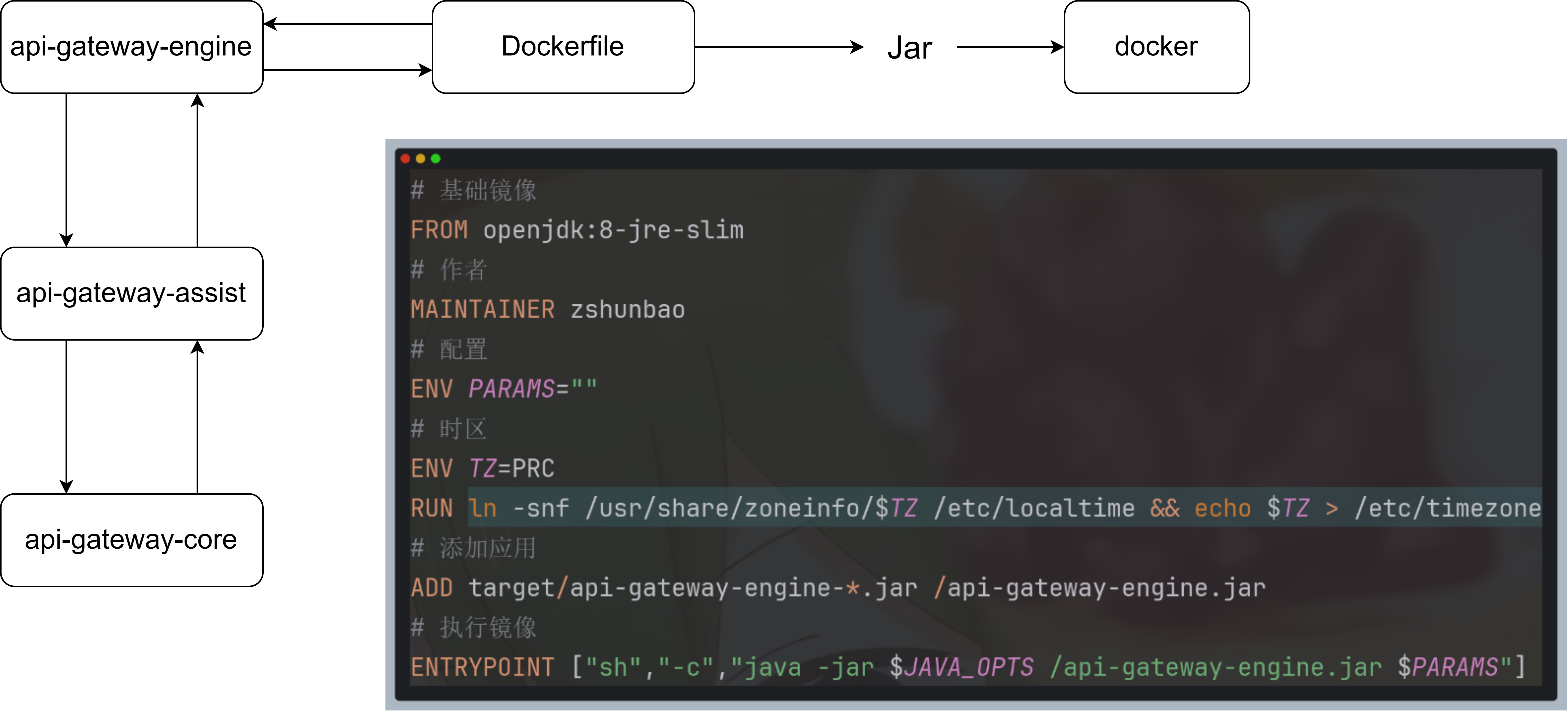Select the api-gateway-assist box
Image resolution: width=1568 pixels, height=712 pixels.
pos(132,293)
